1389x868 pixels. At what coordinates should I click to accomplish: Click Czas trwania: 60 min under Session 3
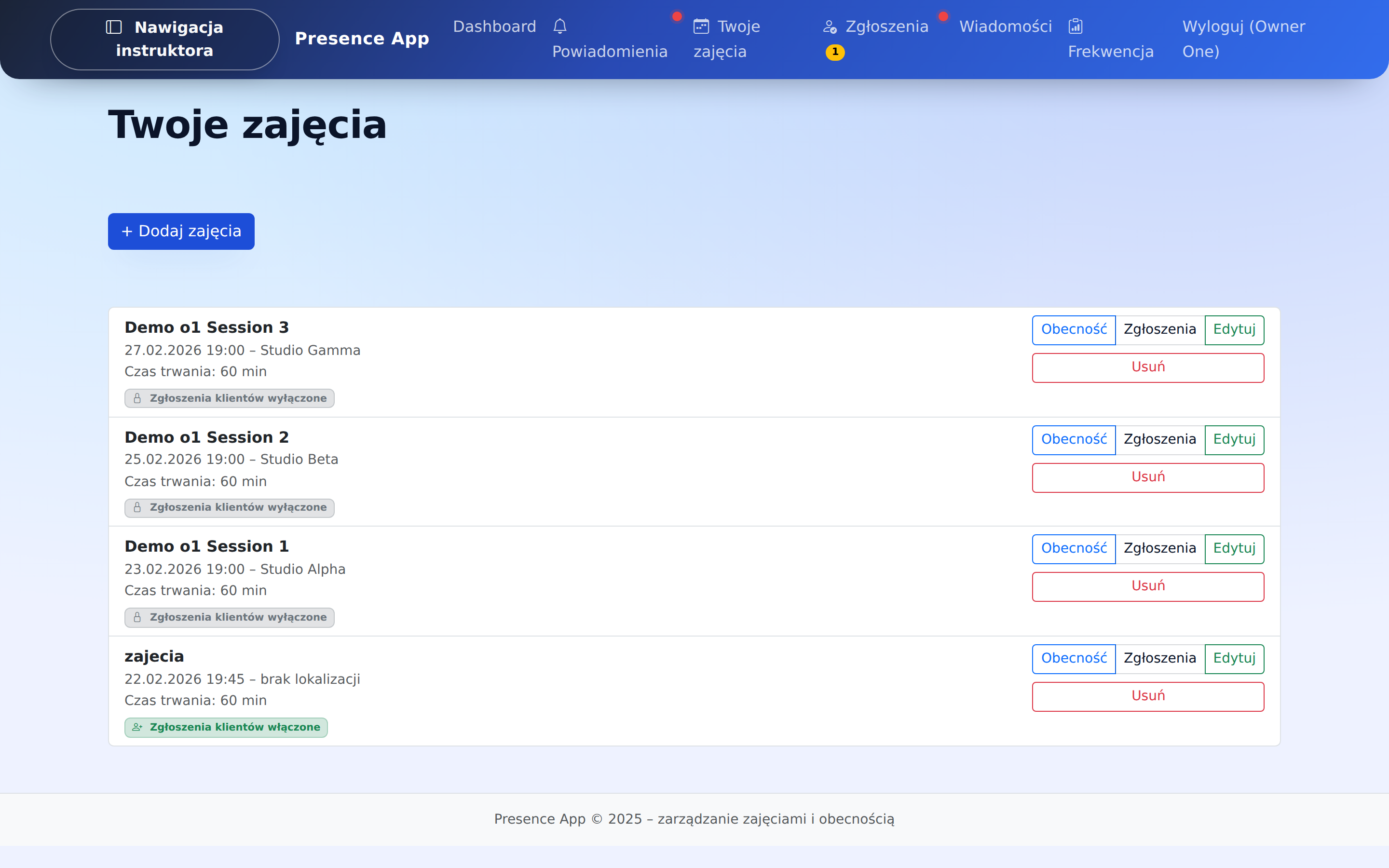click(x=196, y=372)
